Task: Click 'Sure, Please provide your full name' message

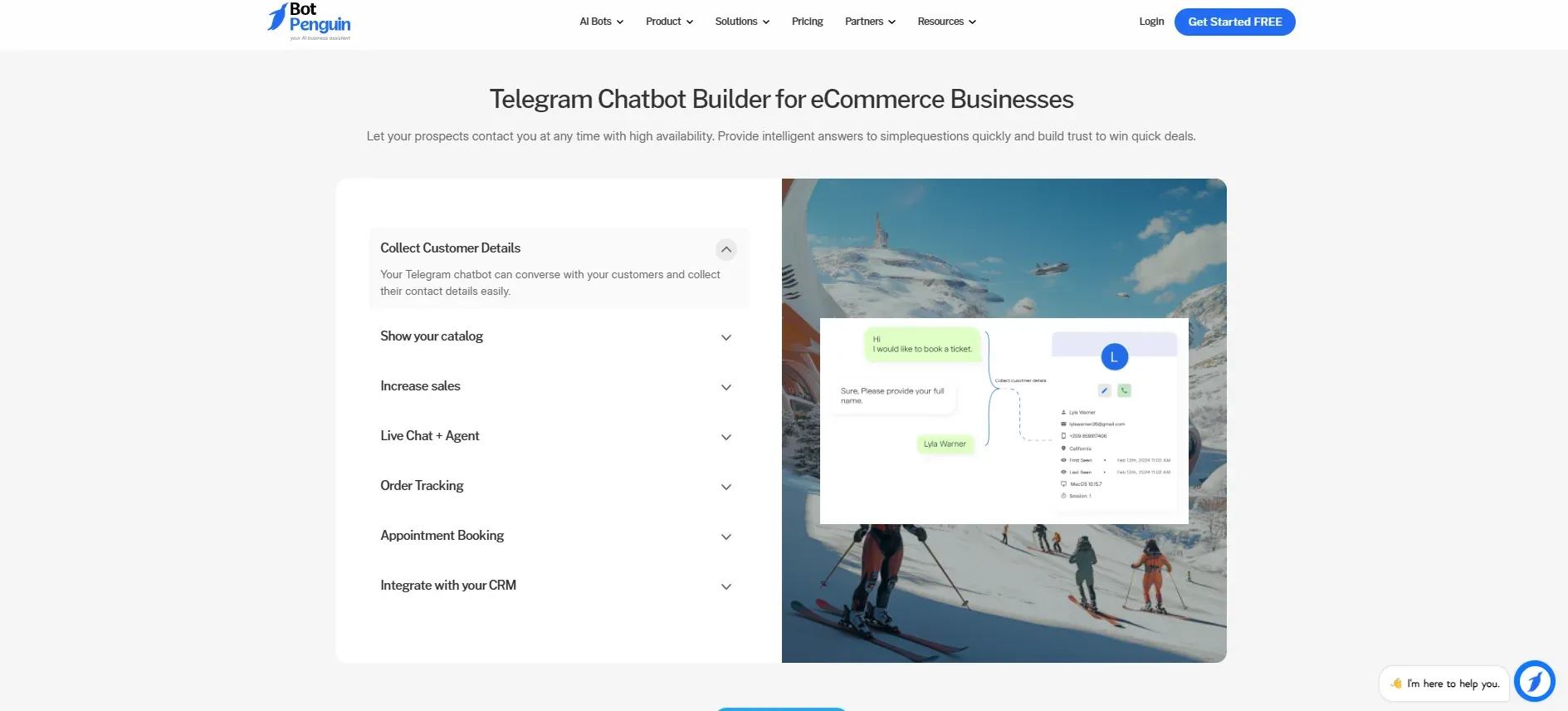Action: 895,396
